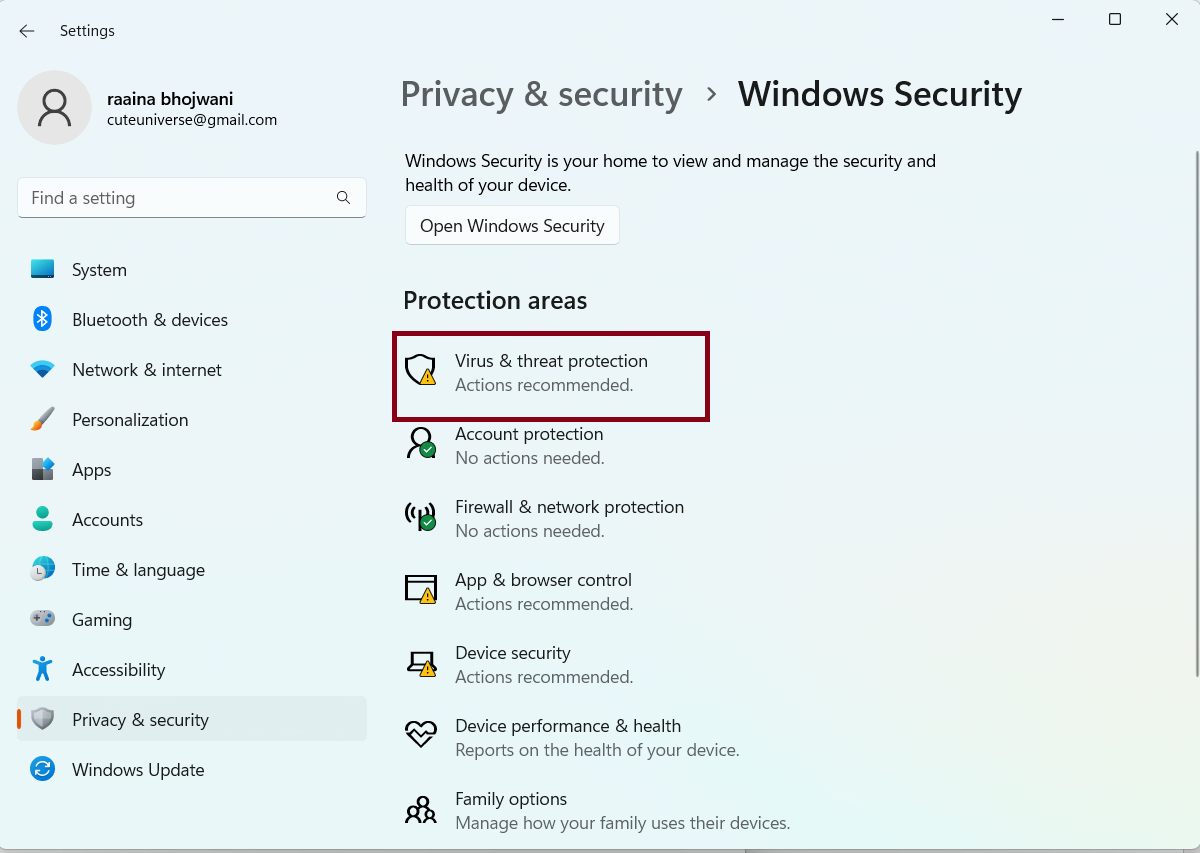
Task: Click the Find a setting search box
Action: click(180, 198)
